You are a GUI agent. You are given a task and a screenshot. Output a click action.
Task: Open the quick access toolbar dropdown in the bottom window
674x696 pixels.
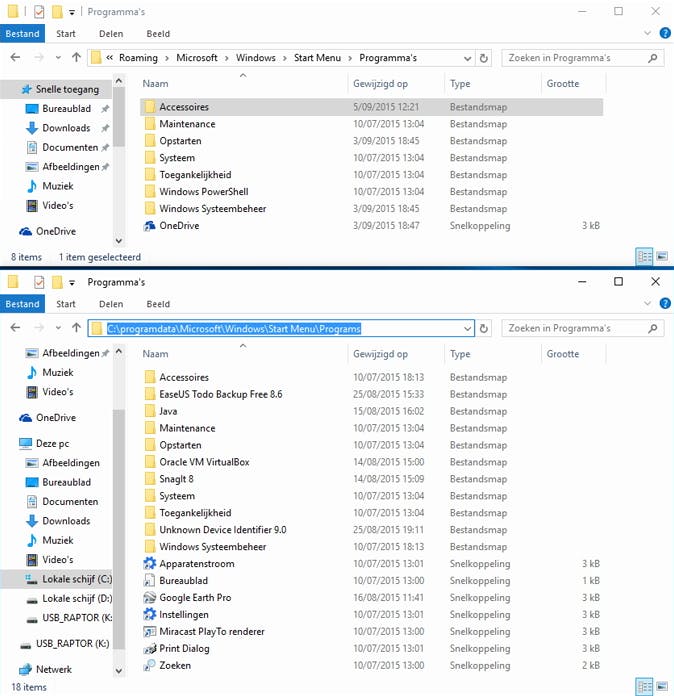(72, 283)
